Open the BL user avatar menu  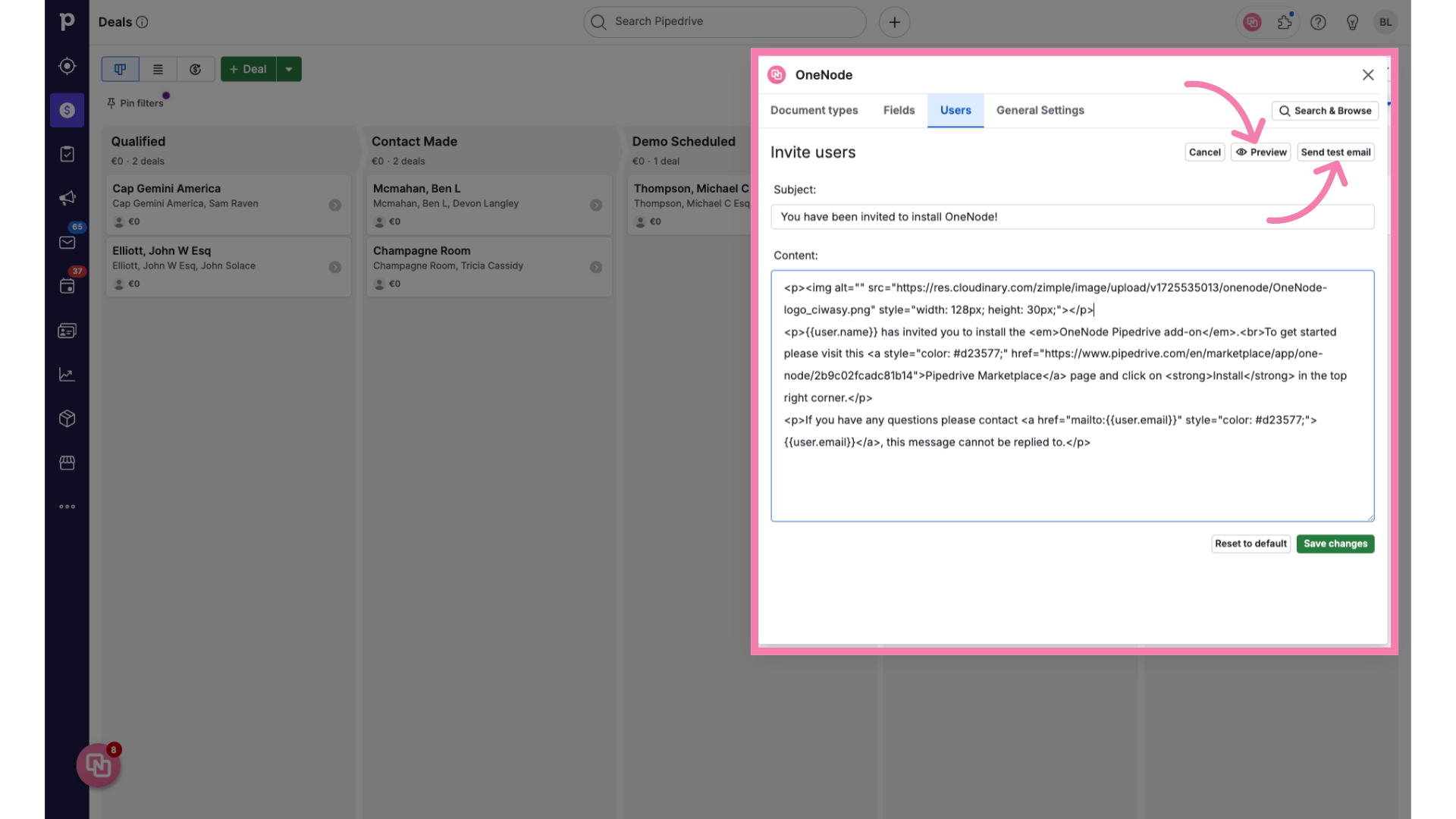[1385, 22]
